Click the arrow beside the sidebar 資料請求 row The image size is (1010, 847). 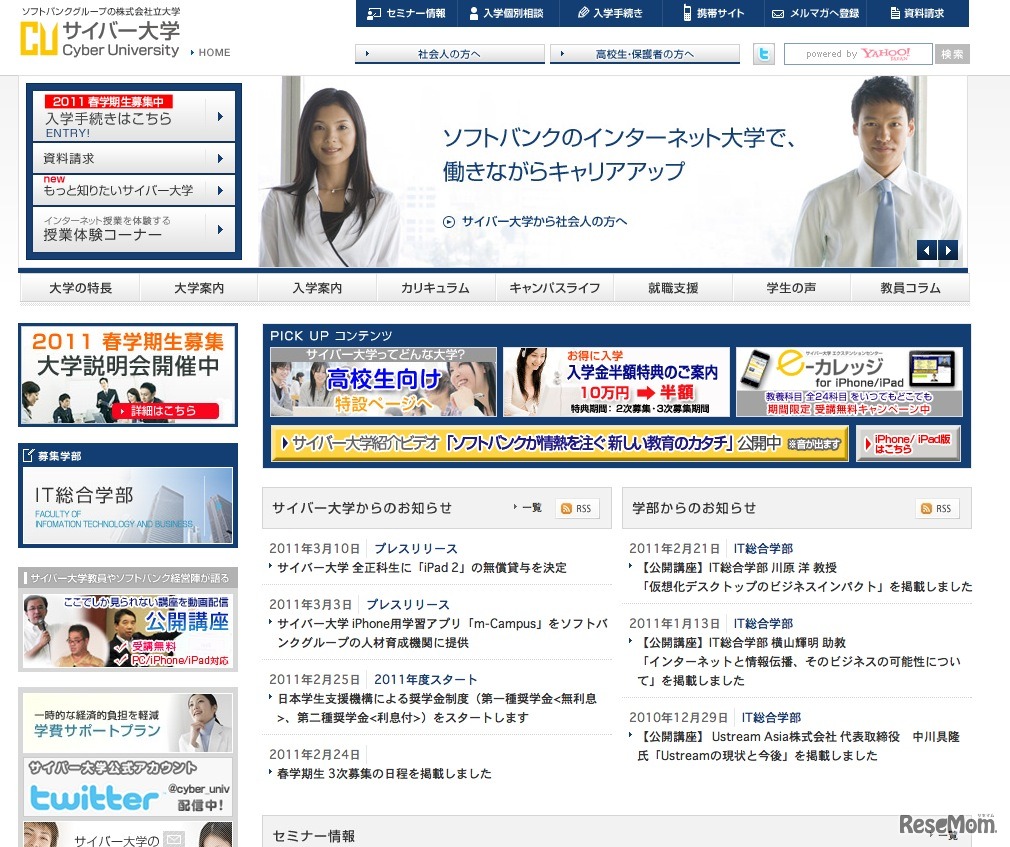pyautogui.click(x=220, y=158)
